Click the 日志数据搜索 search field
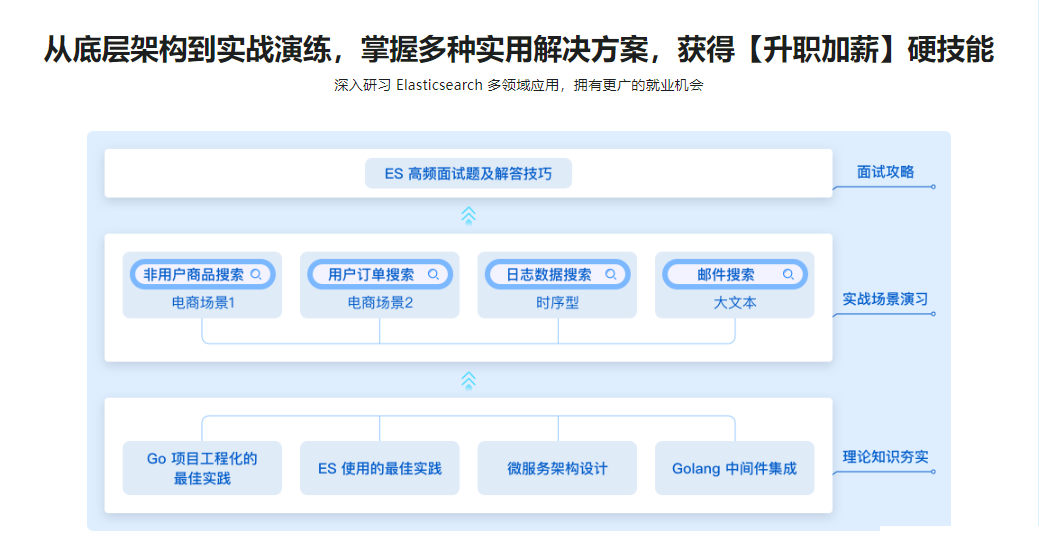This screenshot has width=1039, height=549. 549,274
